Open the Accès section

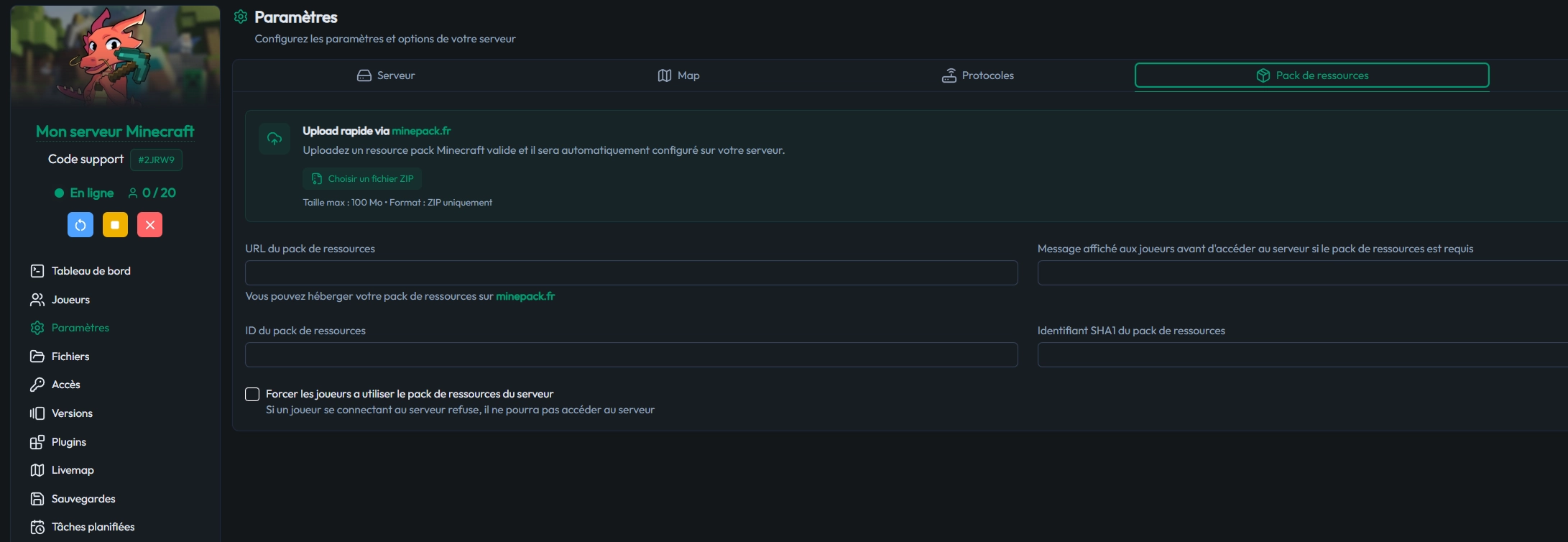pyautogui.click(x=65, y=385)
